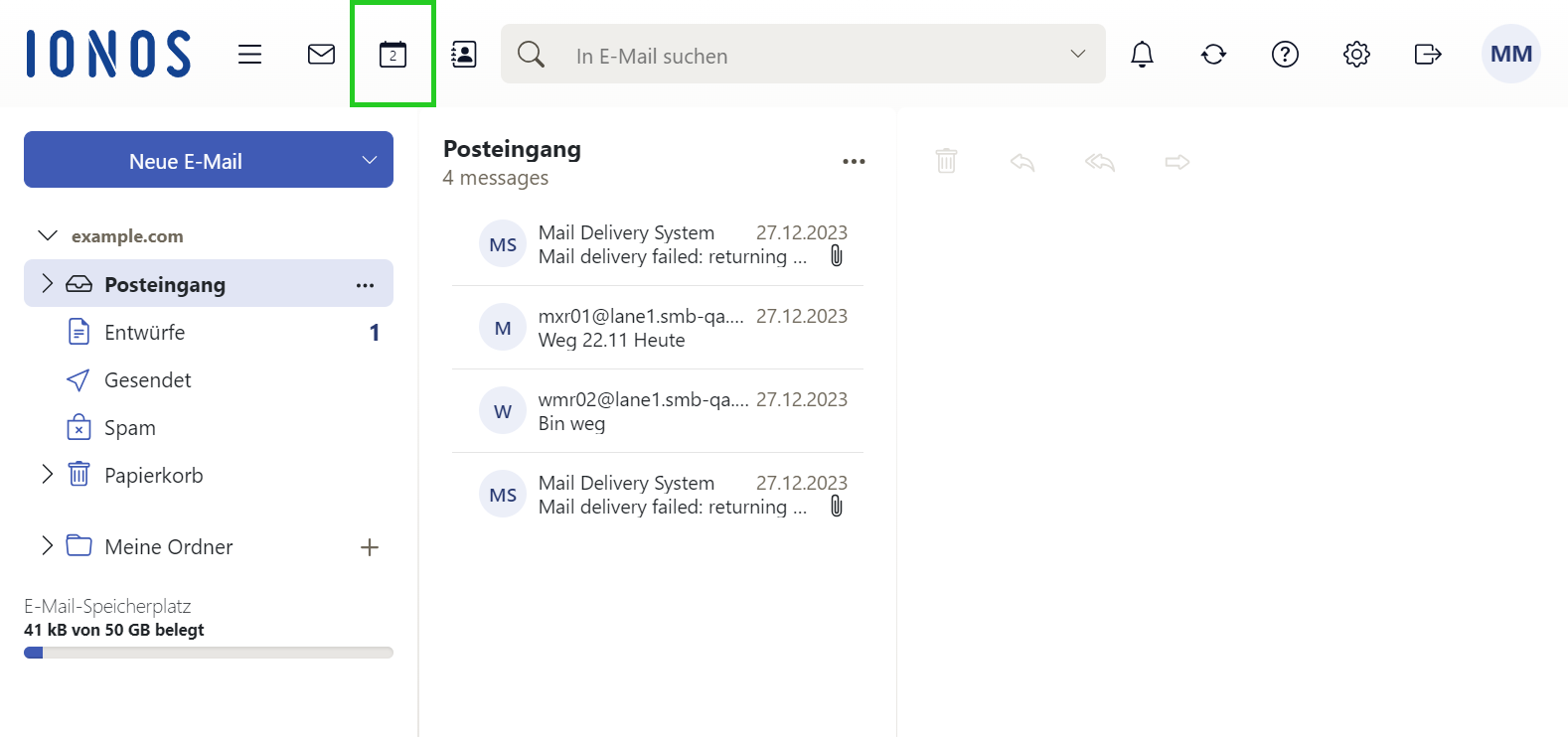Open message 'Bin weg'
This screenshot has height=737, width=1568.
coord(658,411)
